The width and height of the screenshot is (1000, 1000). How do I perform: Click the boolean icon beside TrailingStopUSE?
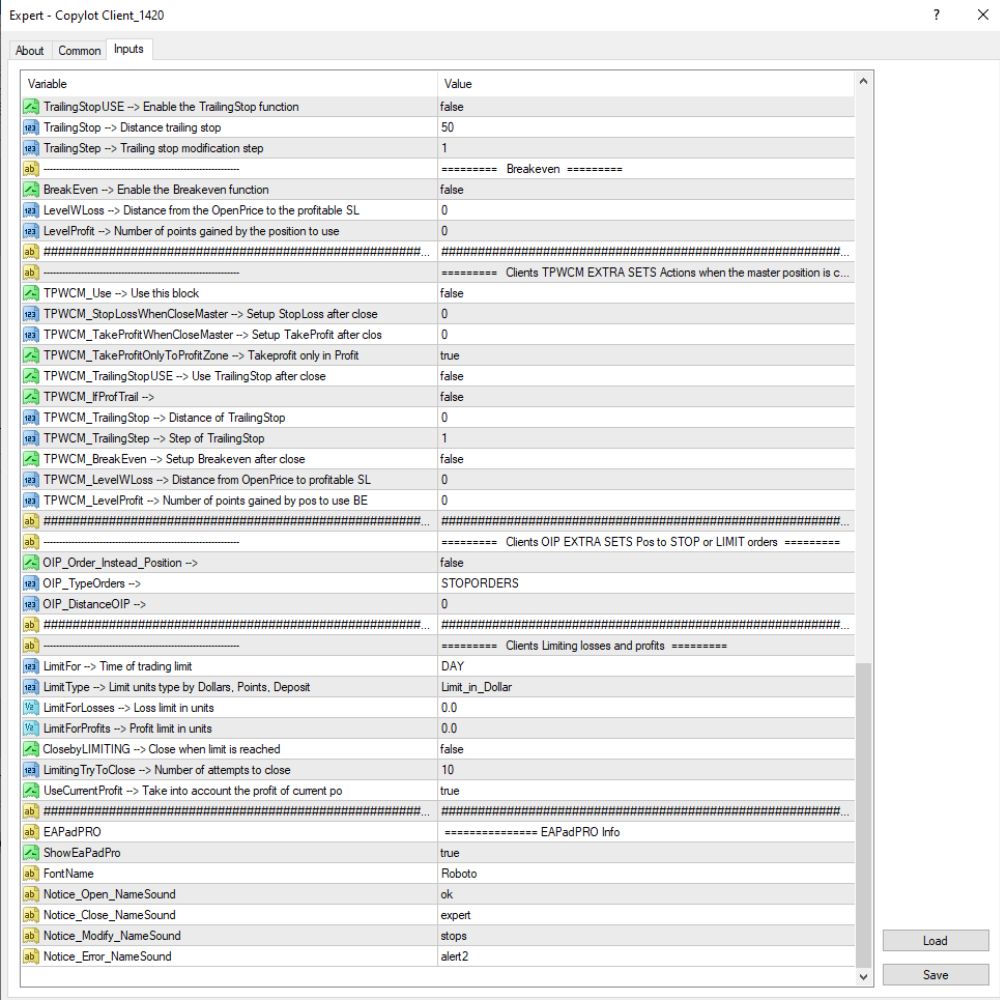point(31,107)
